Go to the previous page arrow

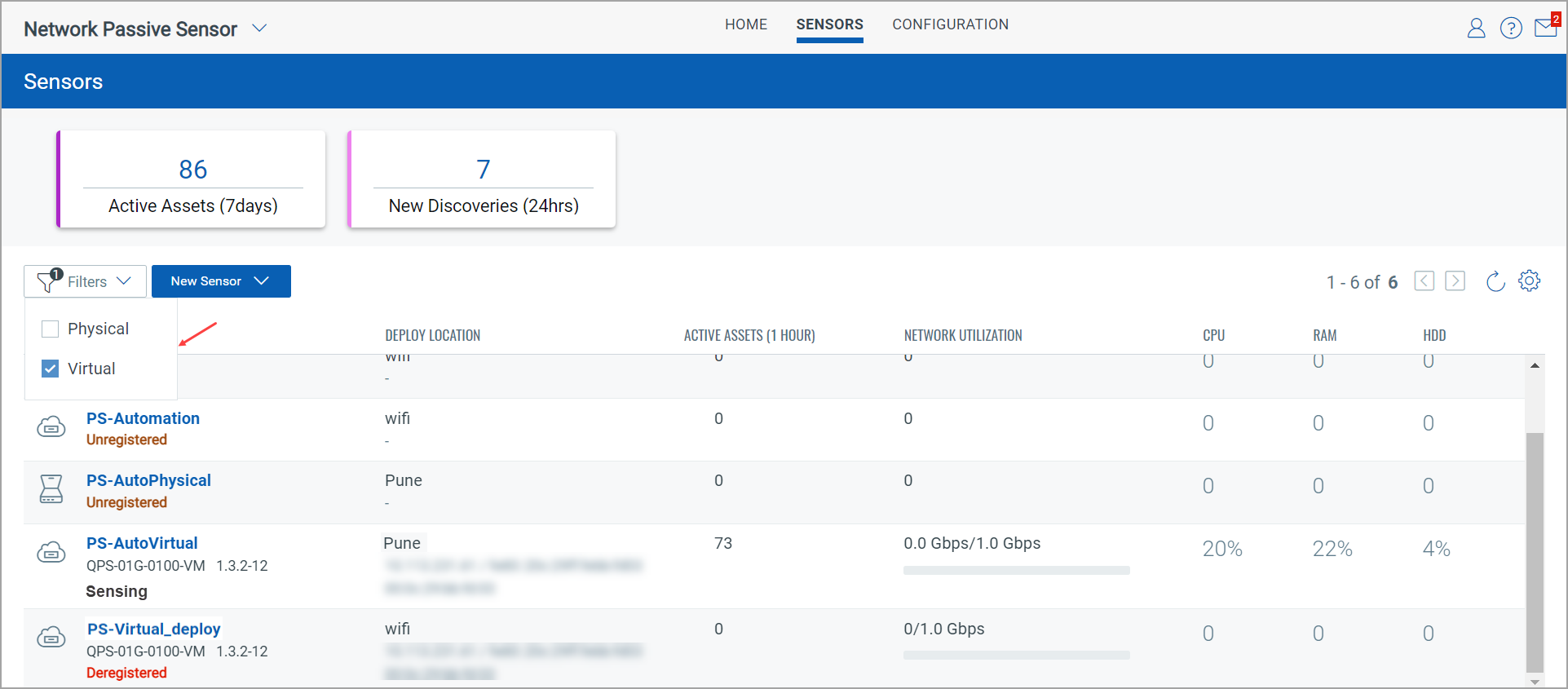point(1424,281)
